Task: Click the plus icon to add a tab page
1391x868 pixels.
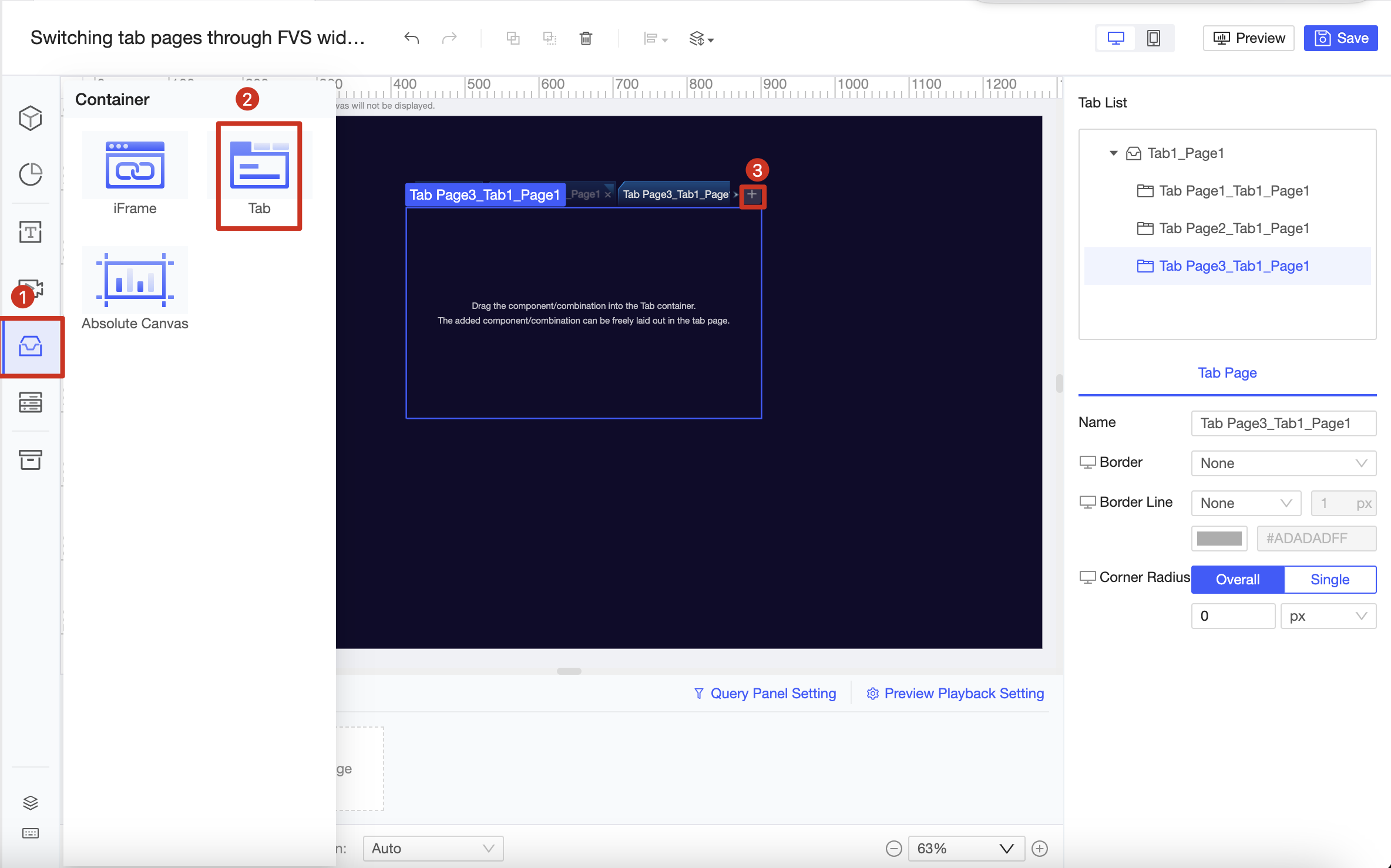Action: 752,196
